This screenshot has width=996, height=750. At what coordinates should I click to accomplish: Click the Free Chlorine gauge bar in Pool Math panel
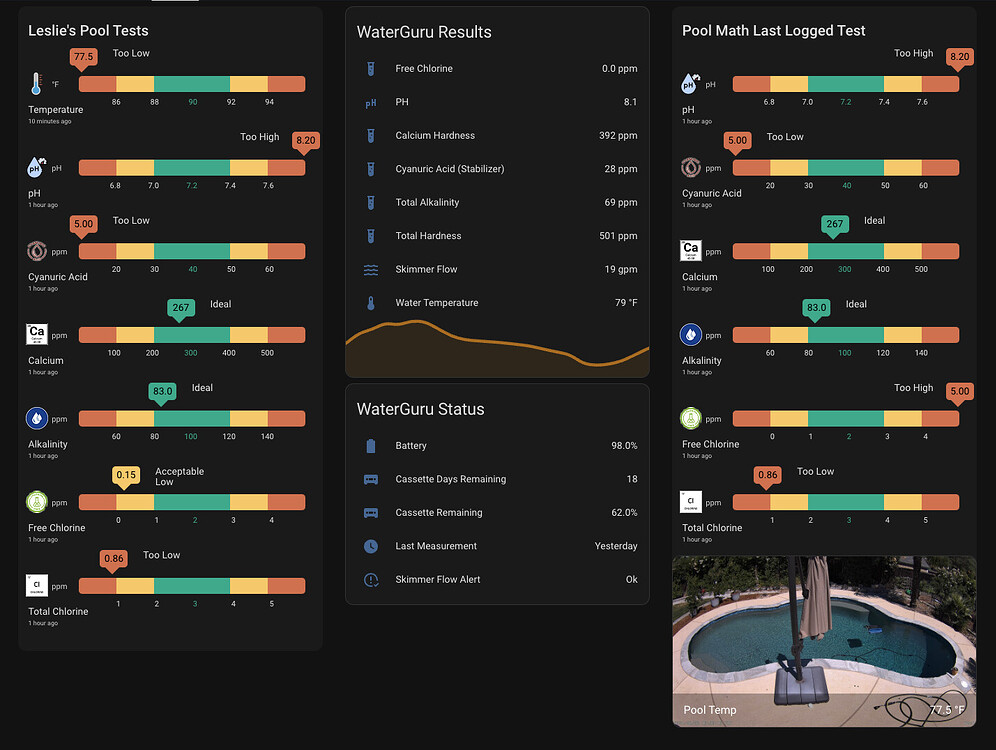845,419
